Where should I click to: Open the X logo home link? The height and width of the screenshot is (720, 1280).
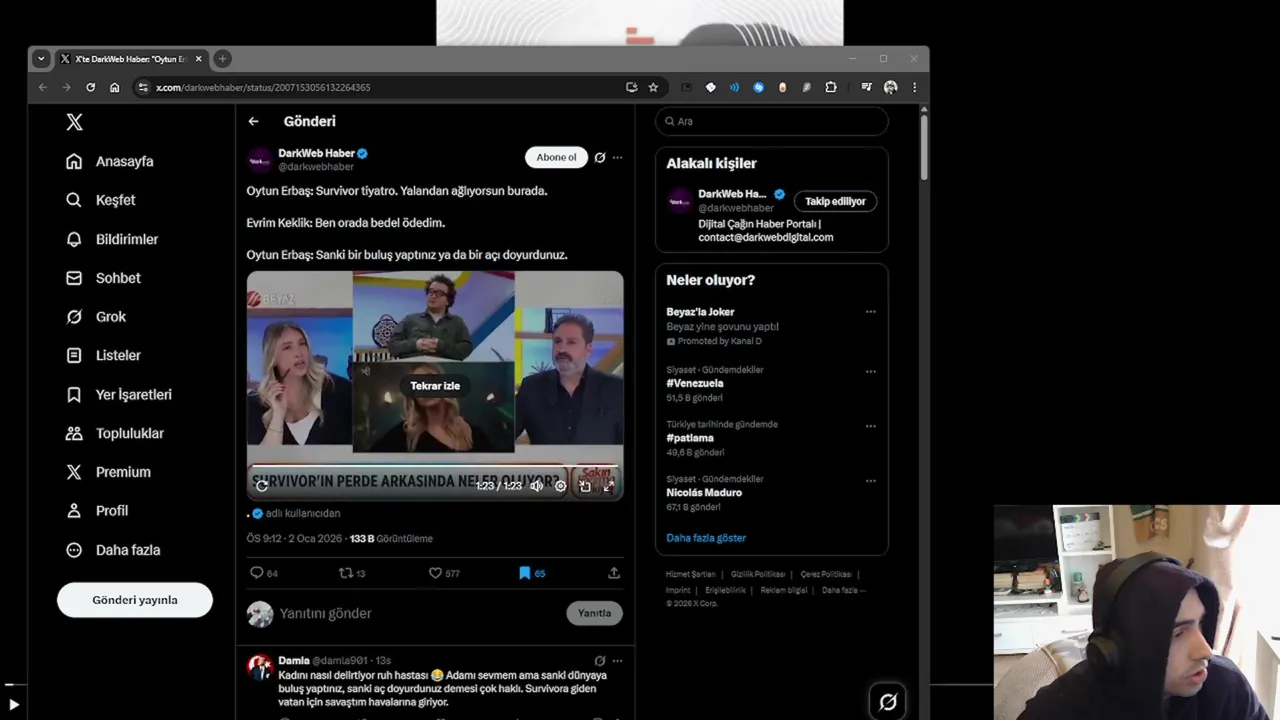tap(74, 122)
